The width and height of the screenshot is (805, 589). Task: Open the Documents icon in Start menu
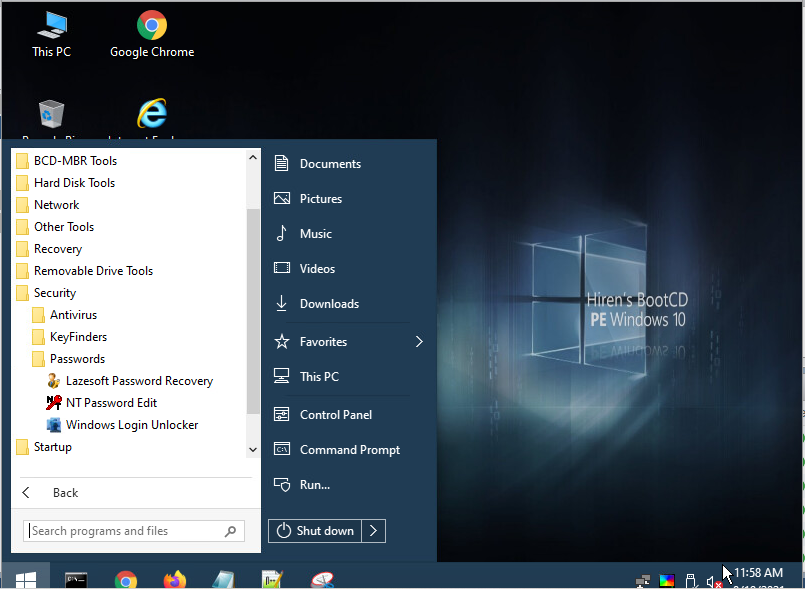(281, 164)
